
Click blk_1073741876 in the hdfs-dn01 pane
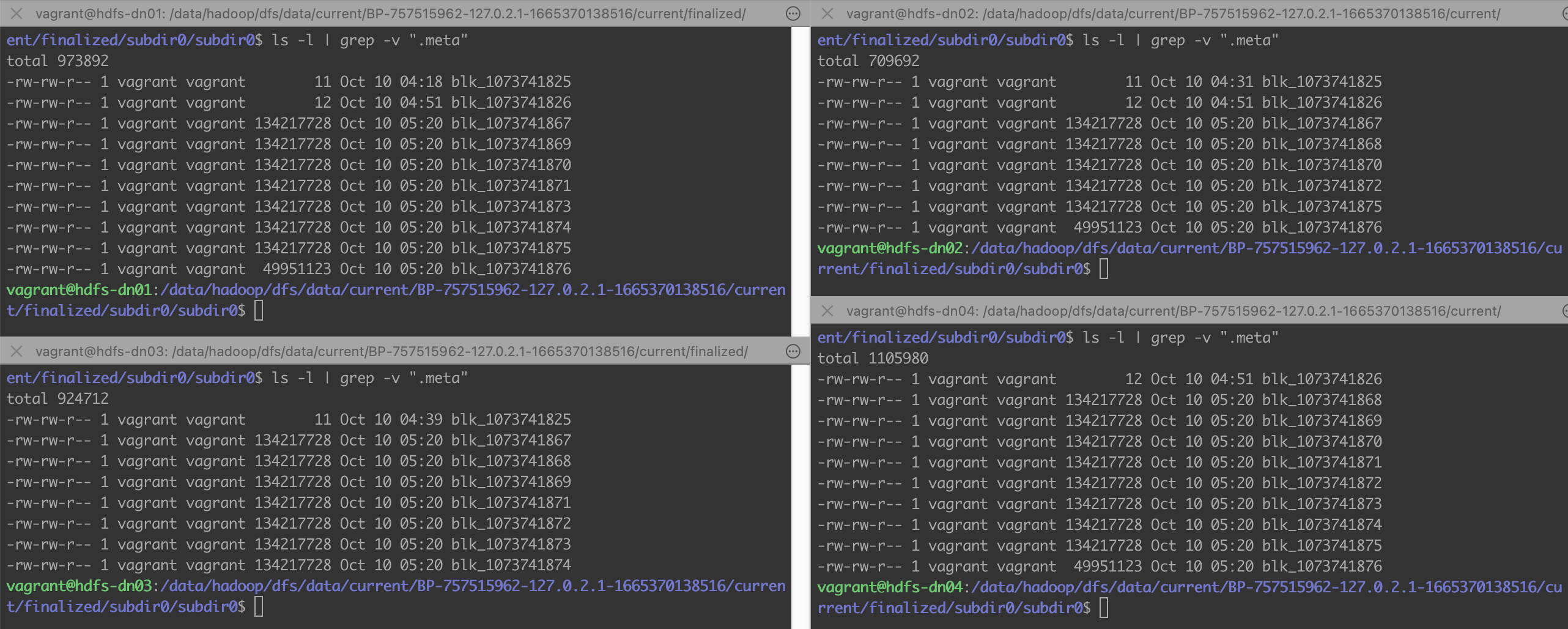pyautogui.click(x=511, y=269)
